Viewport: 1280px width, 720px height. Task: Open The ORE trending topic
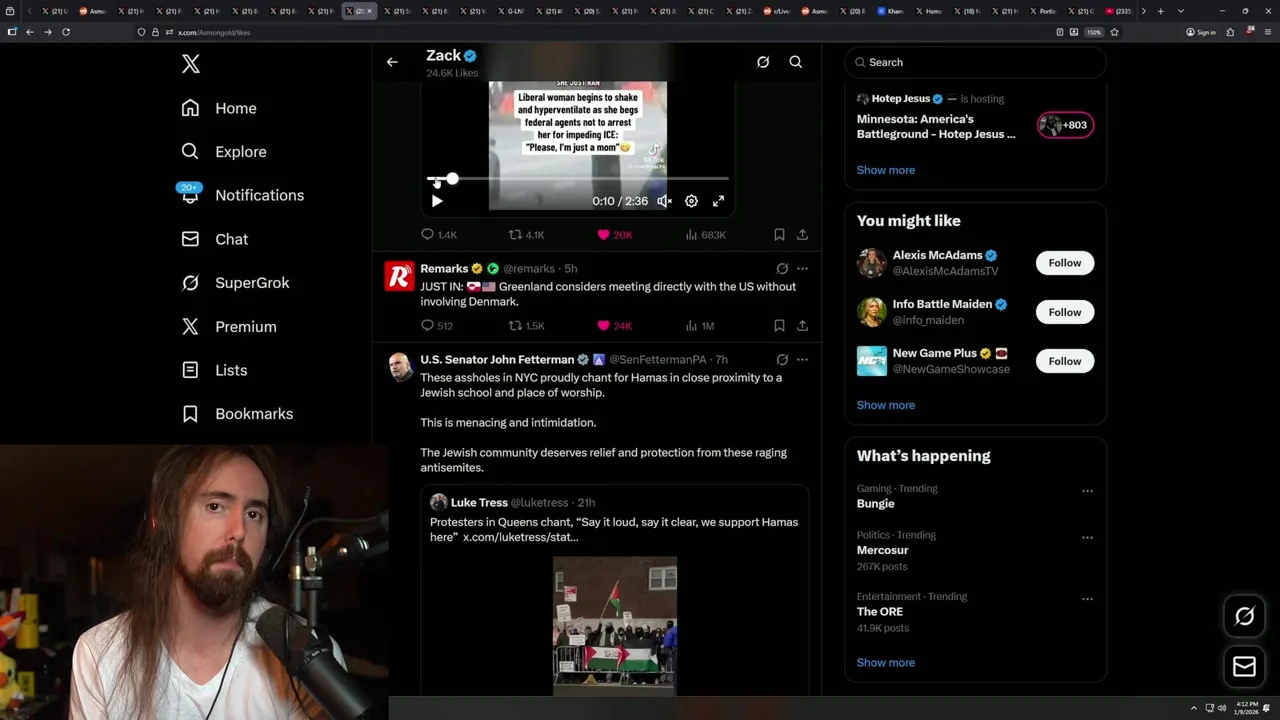pyautogui.click(x=880, y=612)
